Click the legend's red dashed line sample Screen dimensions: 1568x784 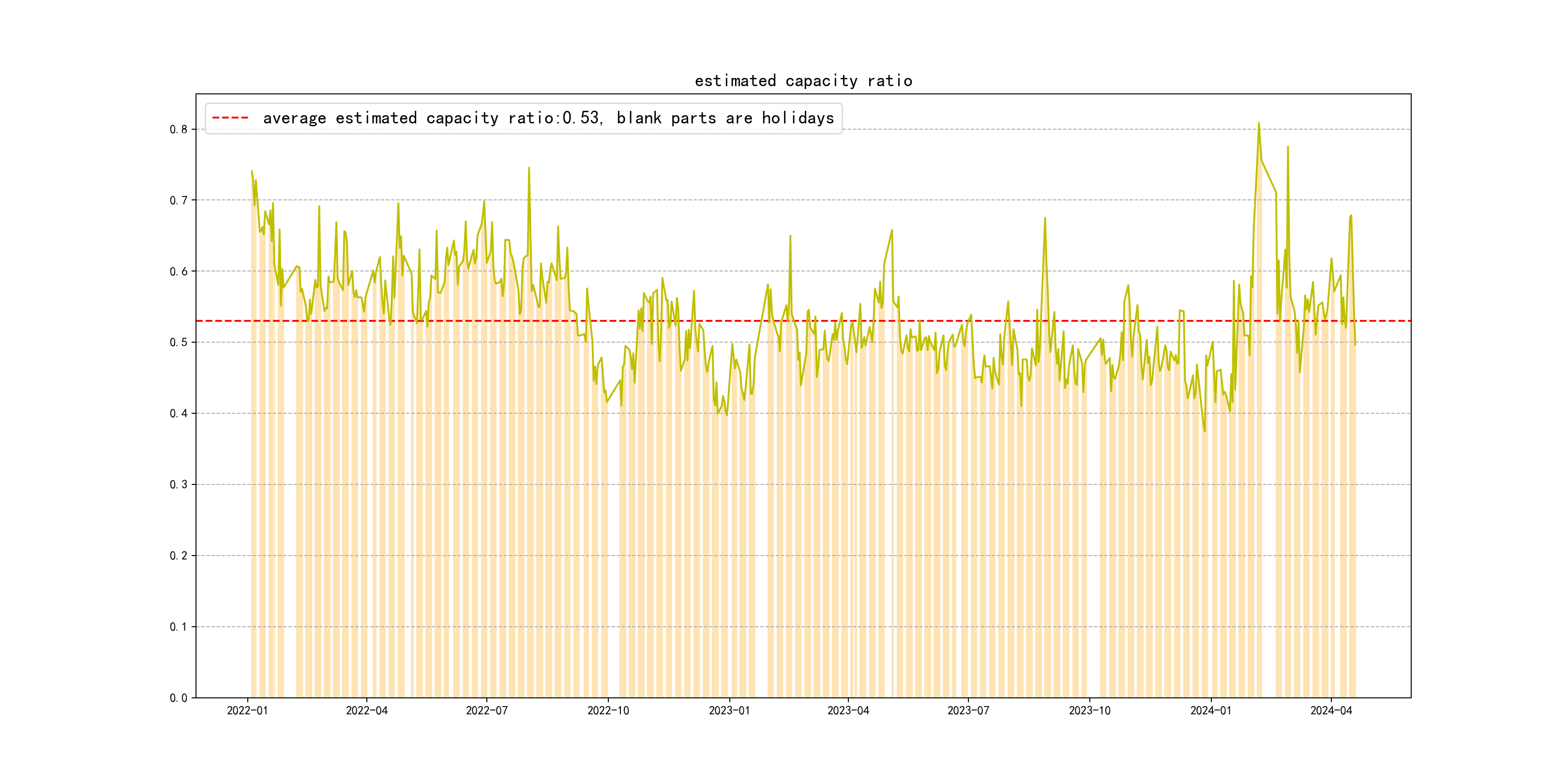(230, 118)
